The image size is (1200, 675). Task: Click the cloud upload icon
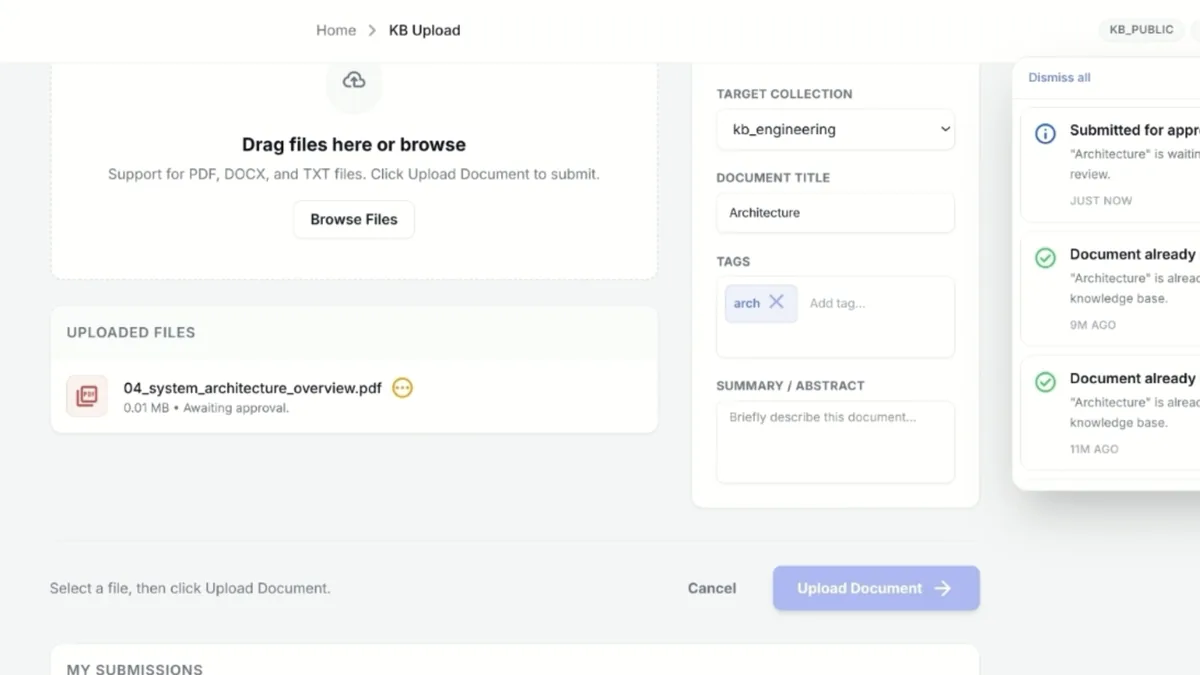(x=354, y=80)
